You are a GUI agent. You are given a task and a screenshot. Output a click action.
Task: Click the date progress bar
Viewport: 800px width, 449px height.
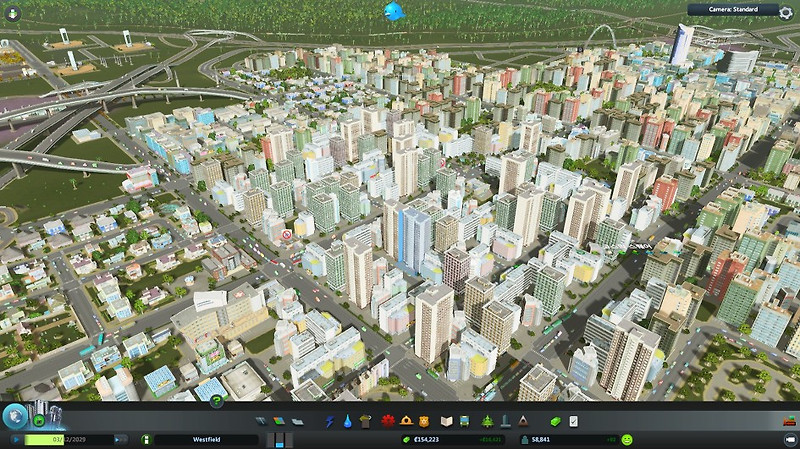69,439
